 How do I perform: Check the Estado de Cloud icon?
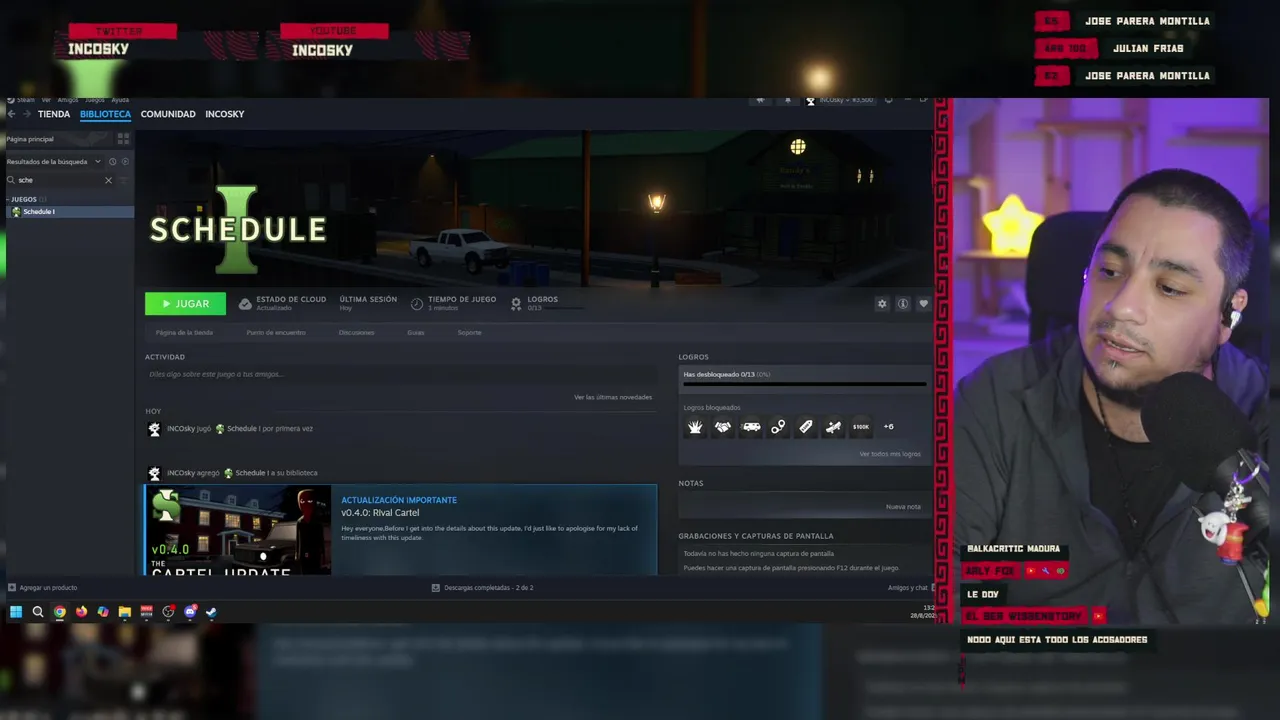pos(245,304)
